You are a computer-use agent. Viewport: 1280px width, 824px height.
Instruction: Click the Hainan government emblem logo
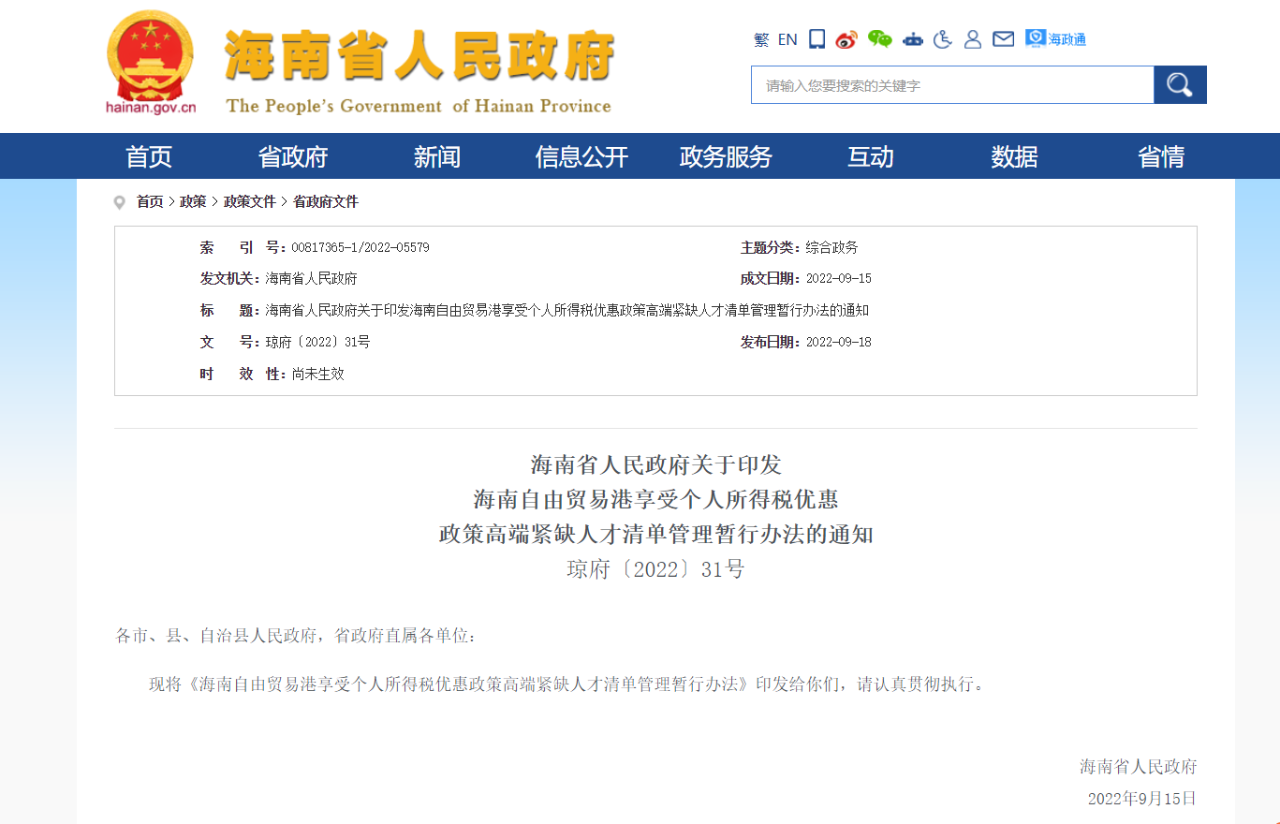click(x=151, y=60)
